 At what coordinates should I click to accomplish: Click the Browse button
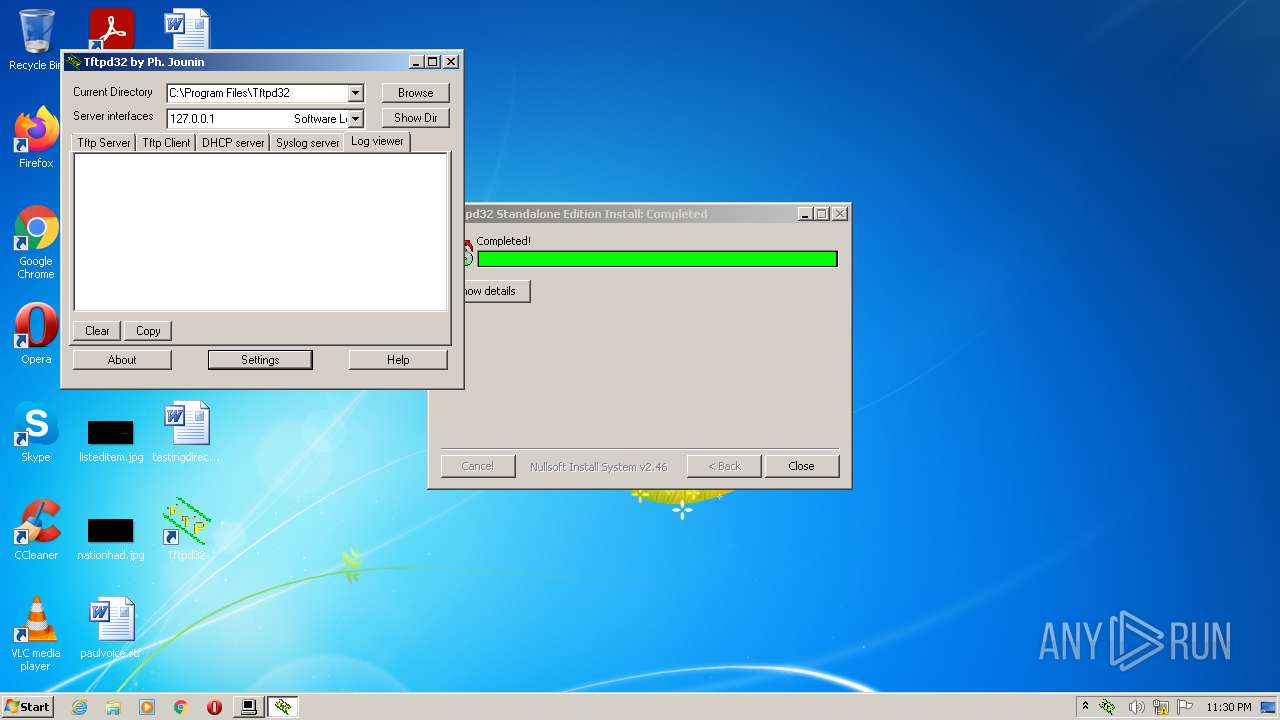click(416, 93)
